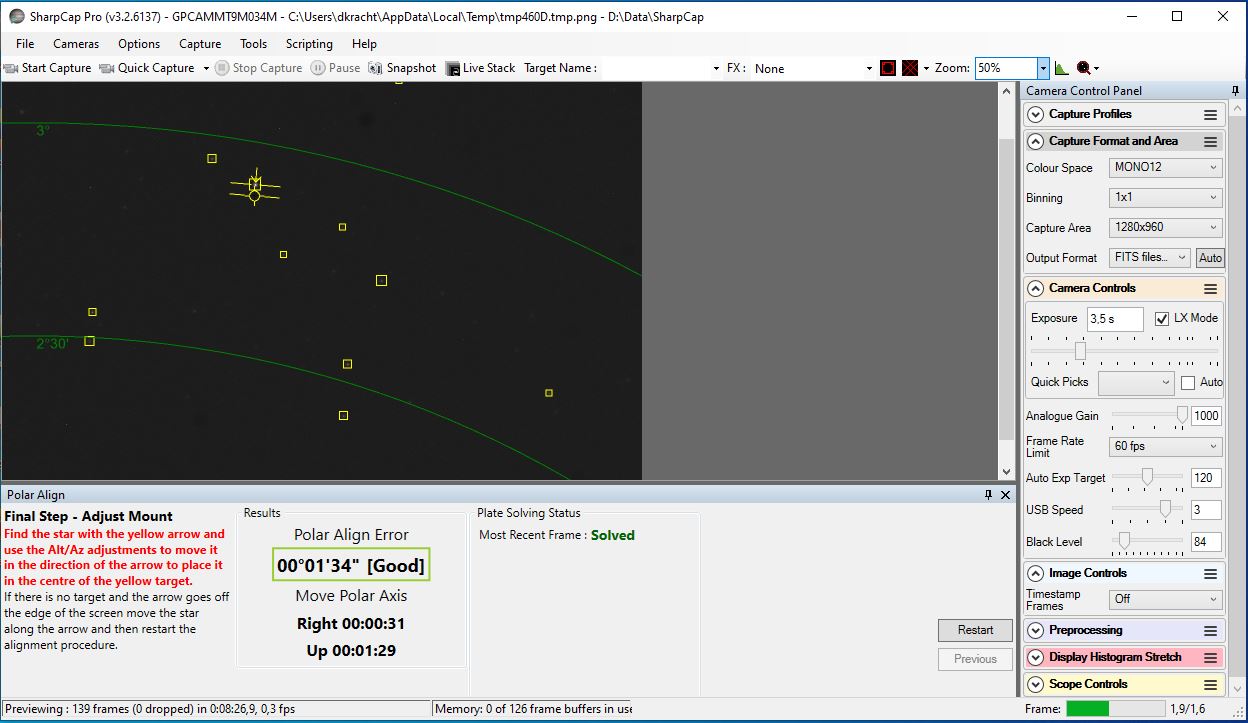Click the Quick Capture toolbar button
The width and height of the screenshot is (1248, 723).
[x=147, y=68]
